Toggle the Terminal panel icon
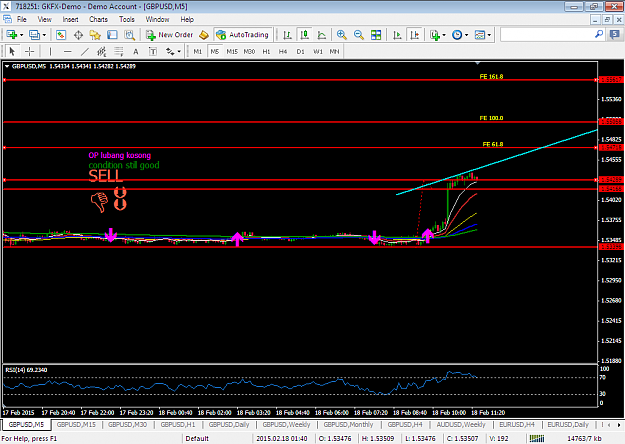 click(112, 35)
